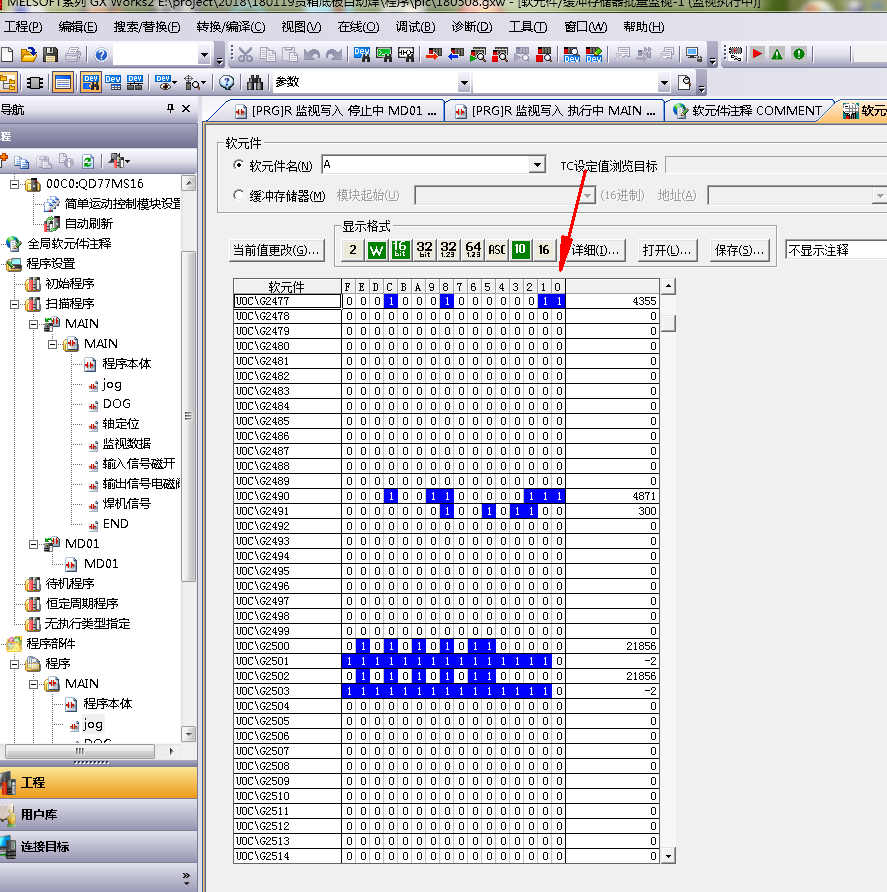Image resolution: width=887 pixels, height=892 pixels.
Task: Switch to the 软元件注释 COMMENT tab
Action: (747, 111)
